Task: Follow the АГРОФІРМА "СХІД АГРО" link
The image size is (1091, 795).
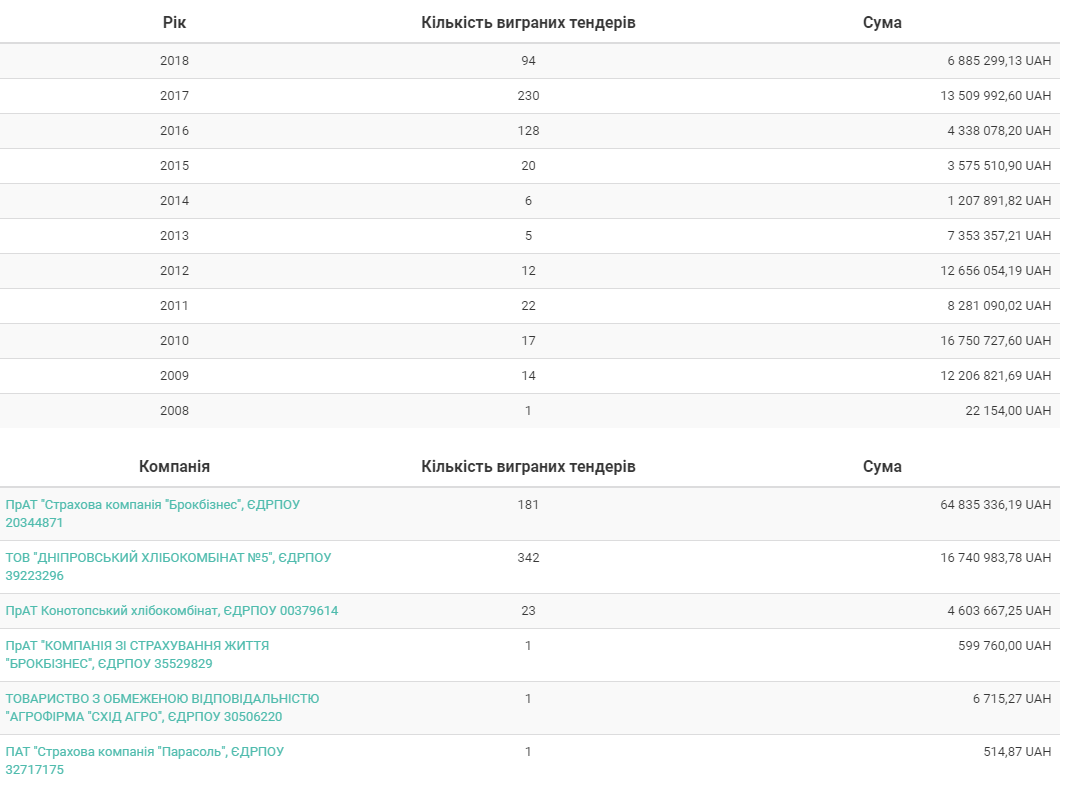Action: [162, 699]
